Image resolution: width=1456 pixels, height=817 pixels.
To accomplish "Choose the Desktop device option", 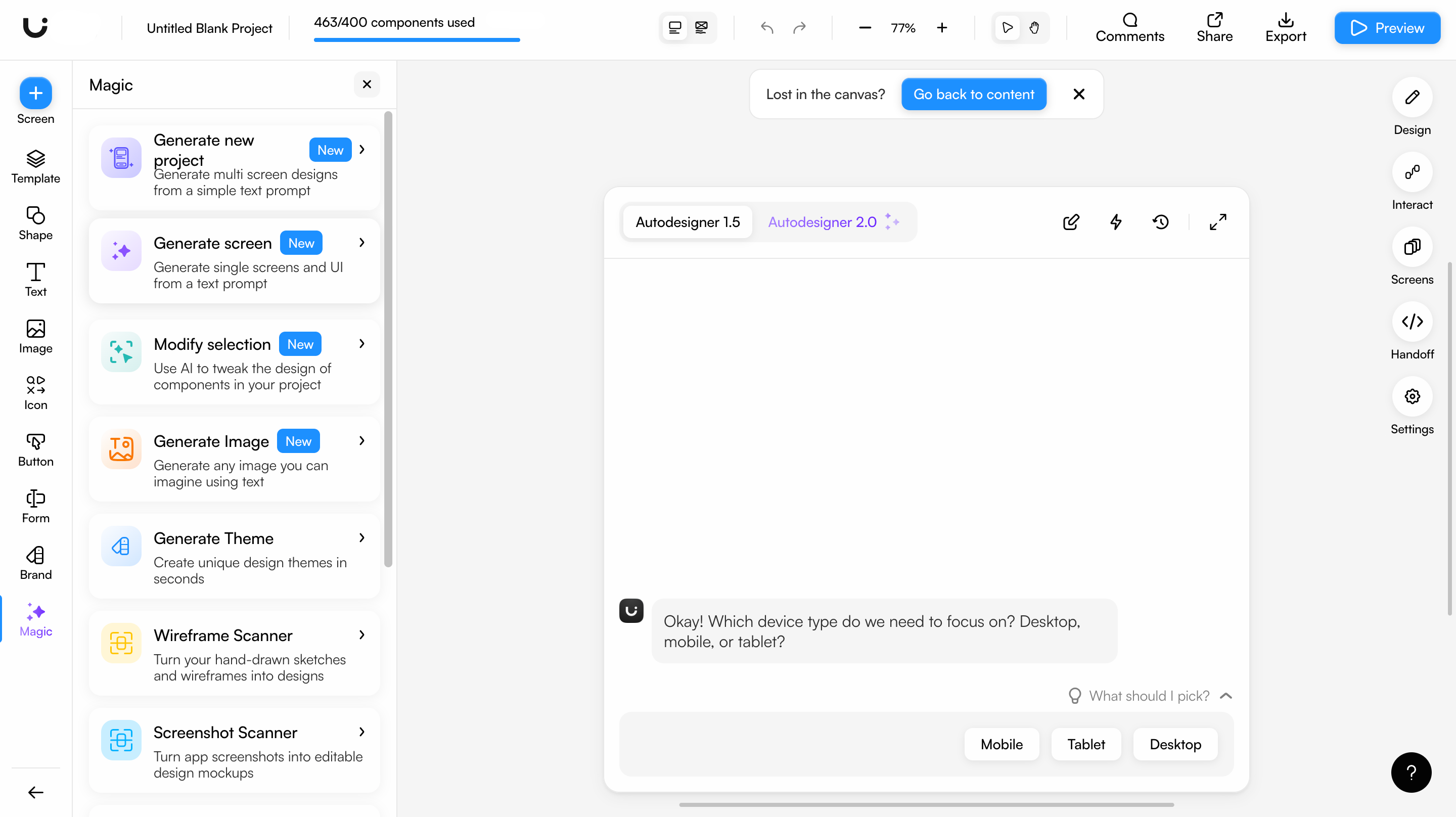I will (1174, 744).
